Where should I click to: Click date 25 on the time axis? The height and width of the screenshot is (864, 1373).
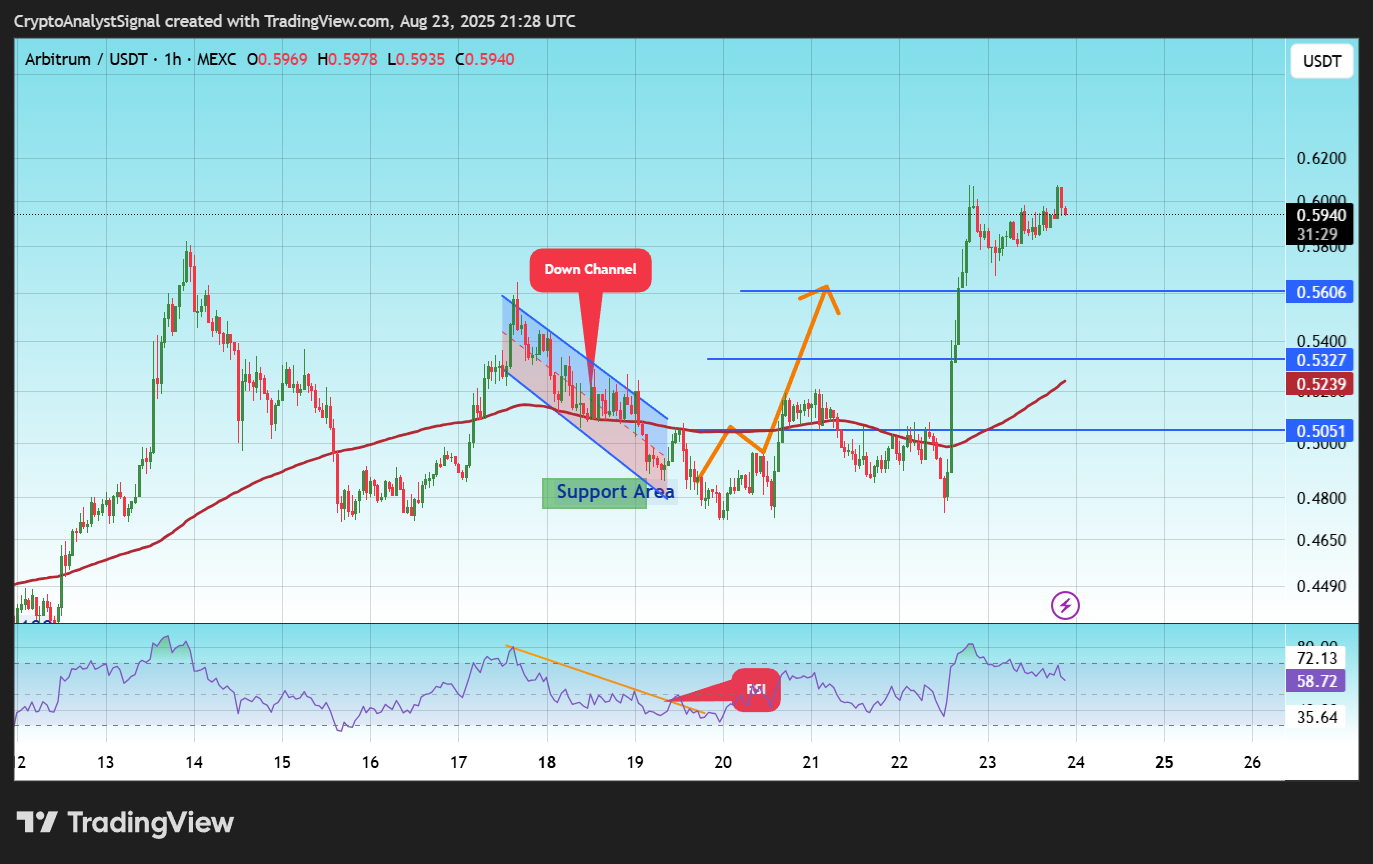point(1164,762)
